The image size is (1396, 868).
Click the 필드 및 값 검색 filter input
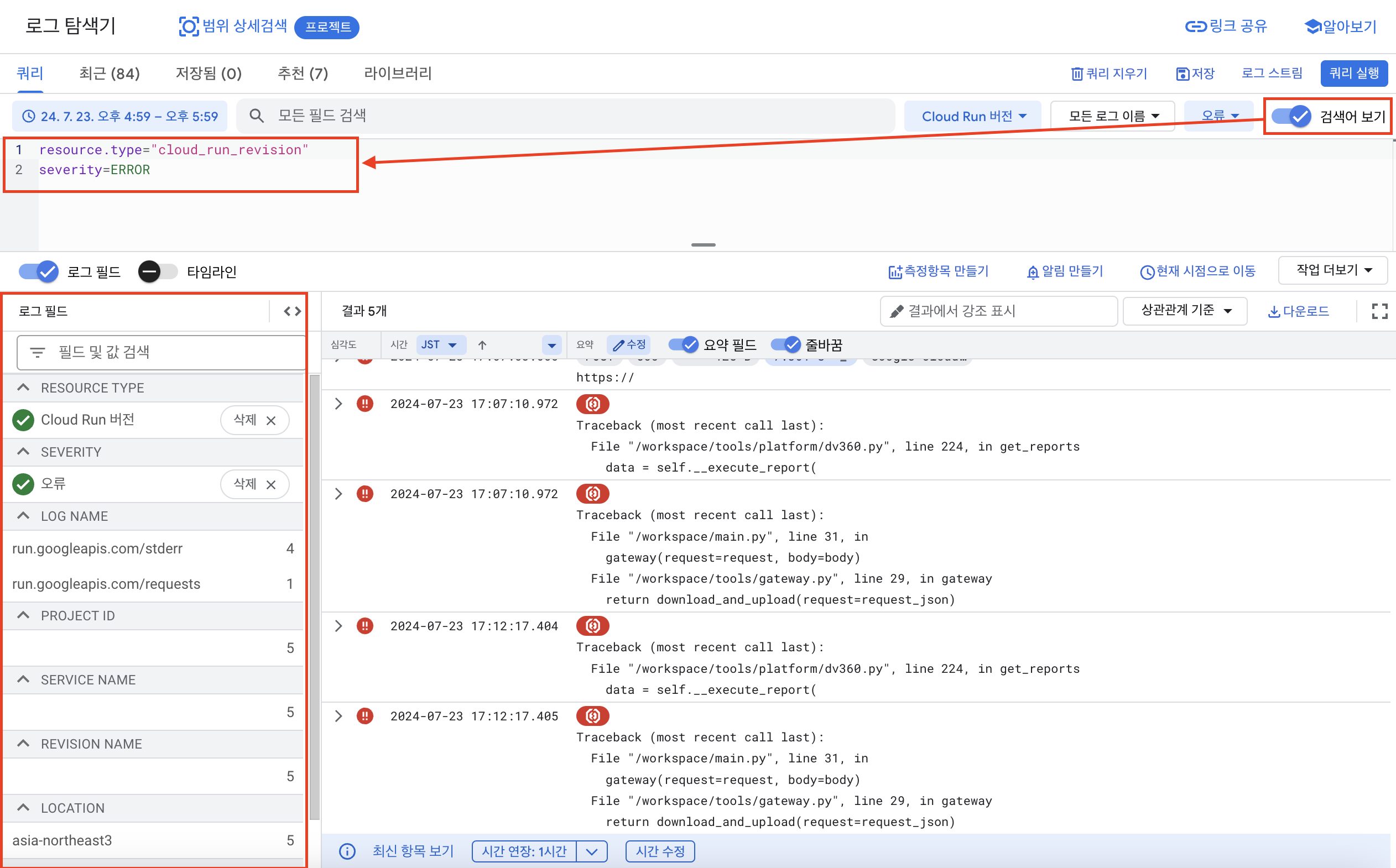pyautogui.click(x=161, y=352)
